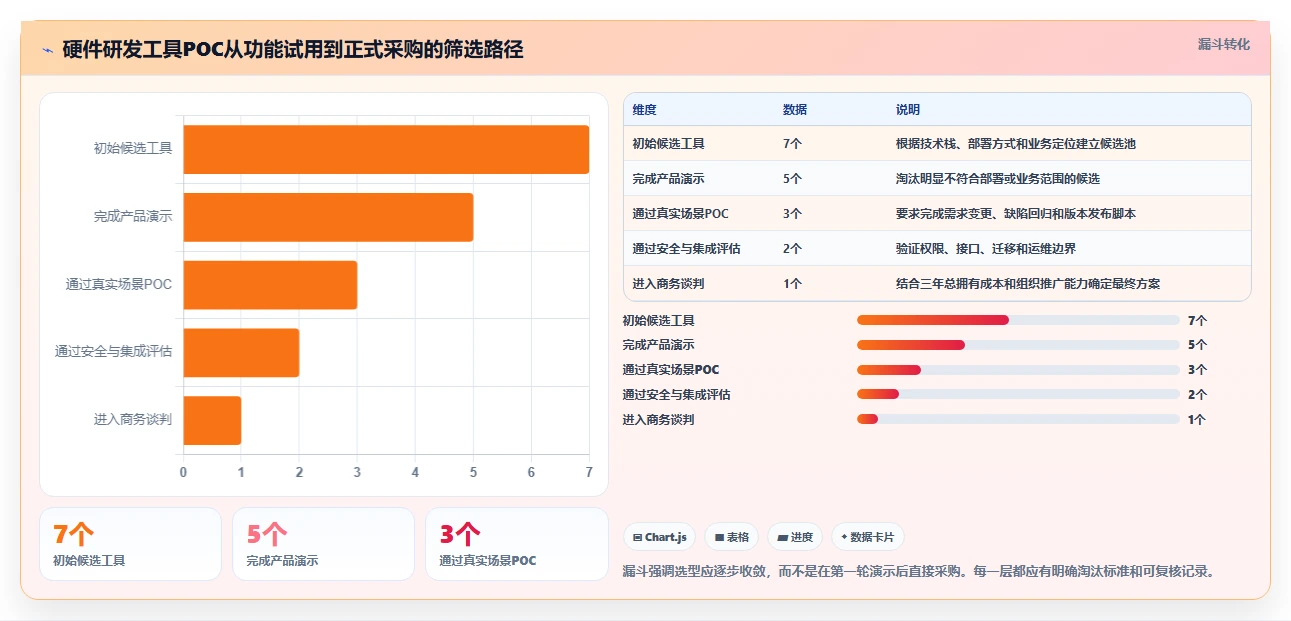Click the 进度 chip
Image resolution: width=1291 pixels, height=621 pixels.
click(x=795, y=537)
